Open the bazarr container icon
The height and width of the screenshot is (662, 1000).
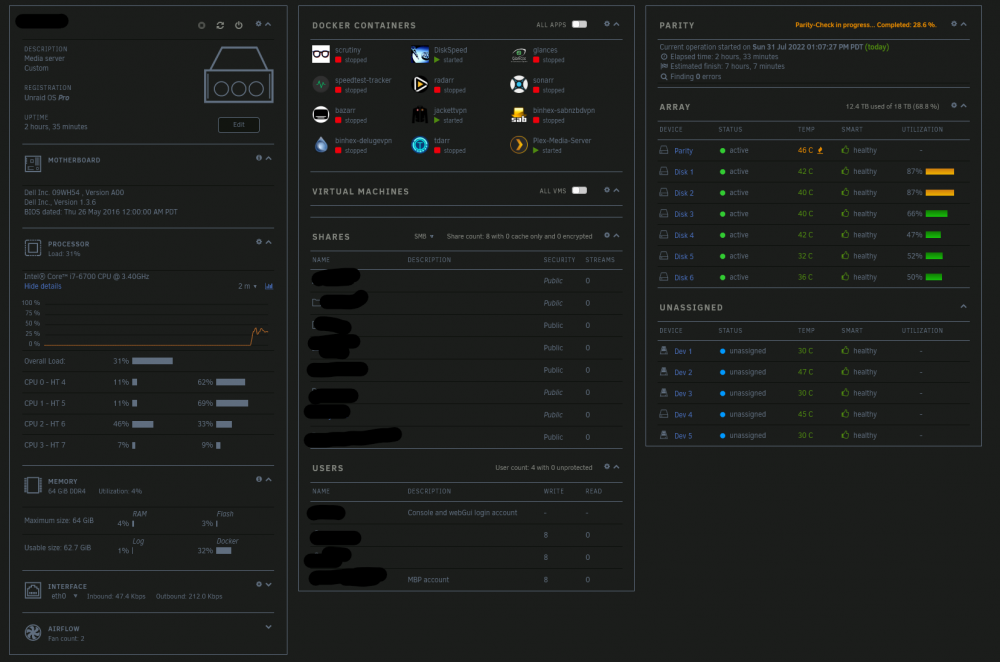click(321, 115)
